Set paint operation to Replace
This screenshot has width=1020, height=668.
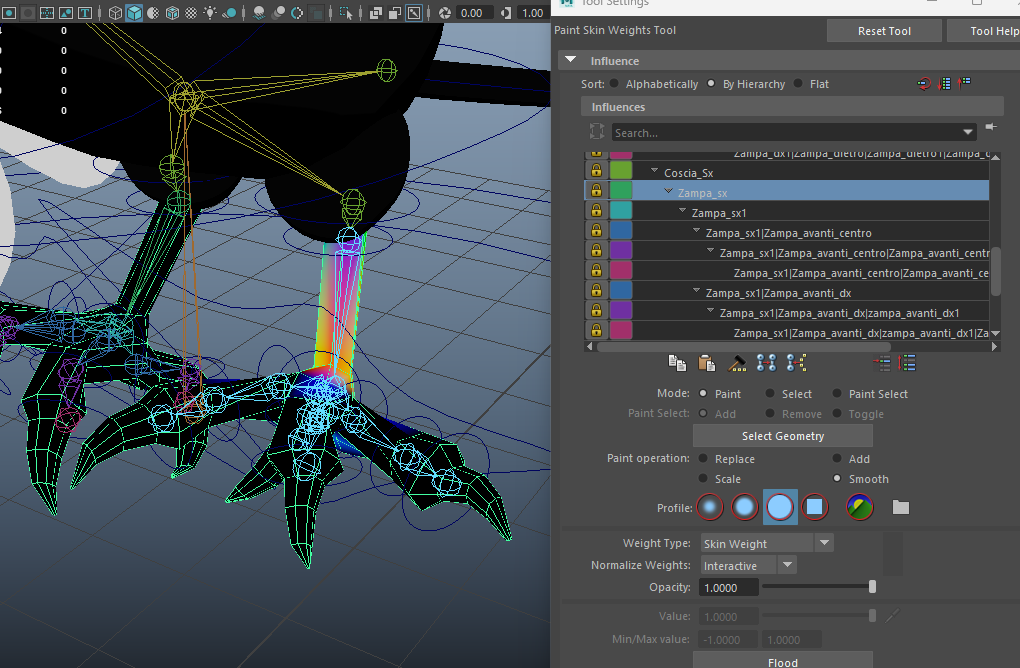704,459
